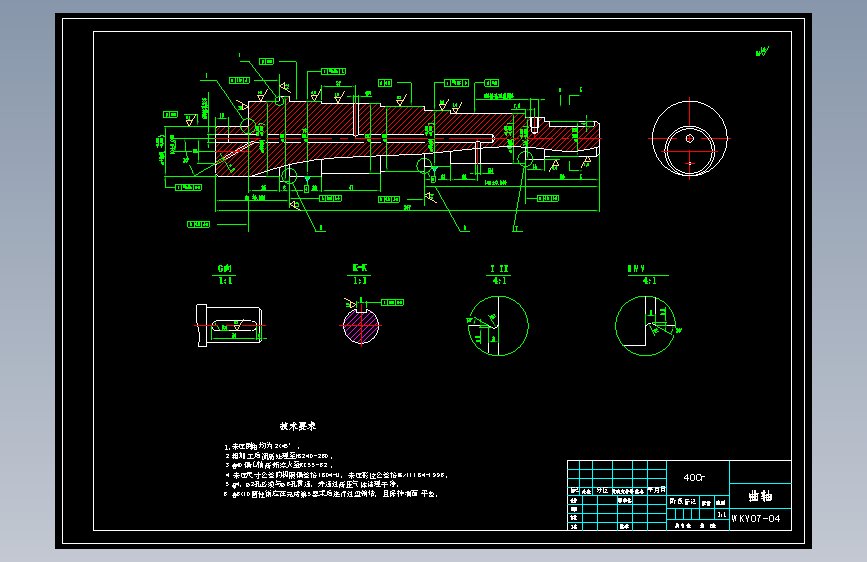The width and height of the screenshot is (867, 562).
Task: Click the last technical requirement line
Action: click(331, 494)
